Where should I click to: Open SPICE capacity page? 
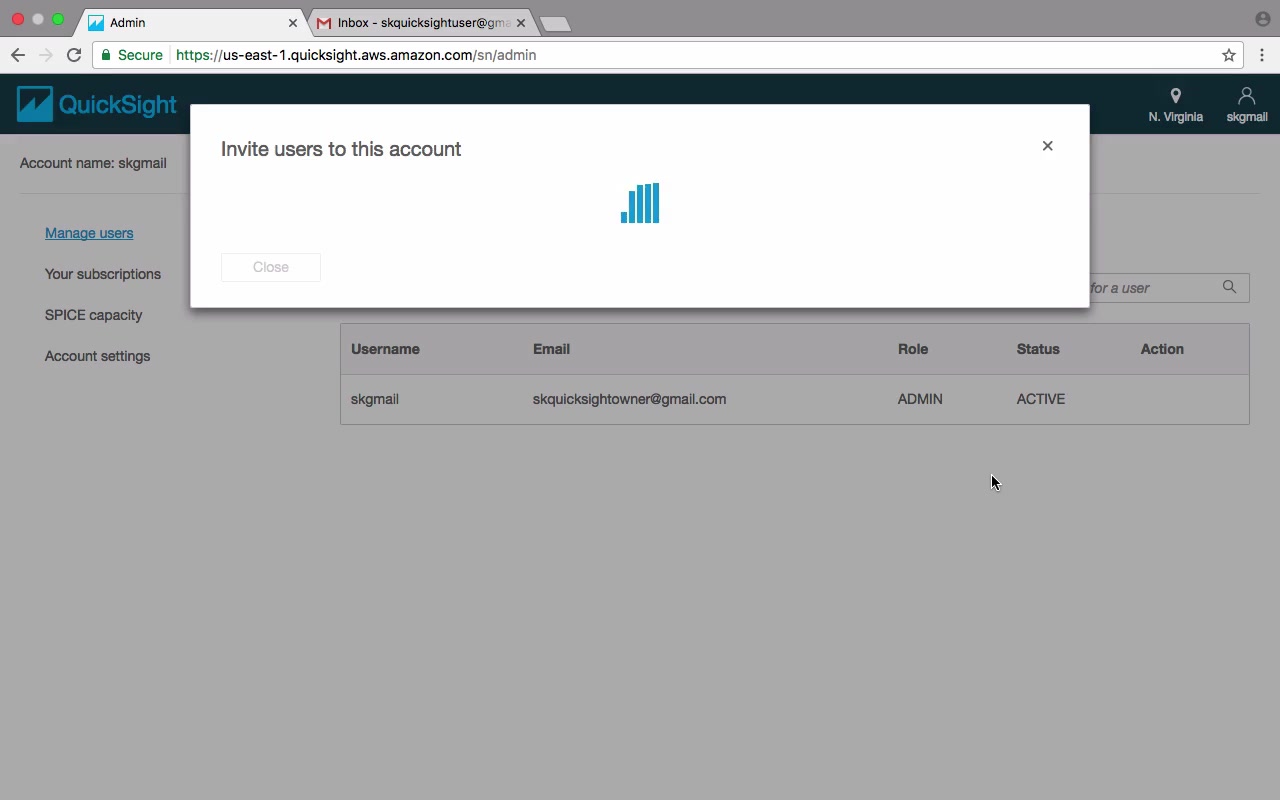click(x=94, y=315)
